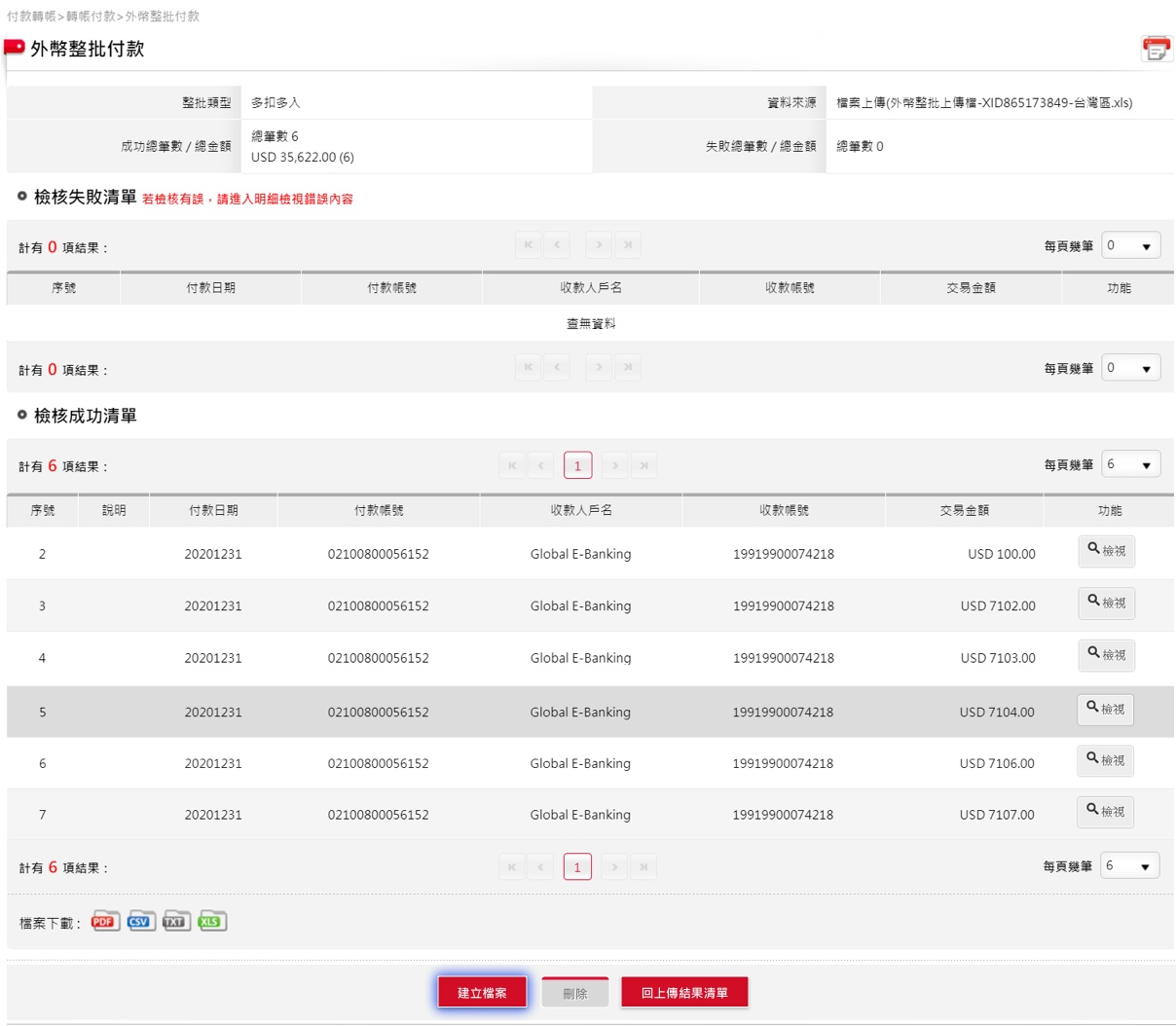Download the results as PDF file
The width and height of the screenshot is (1176, 1026).
click(105, 922)
